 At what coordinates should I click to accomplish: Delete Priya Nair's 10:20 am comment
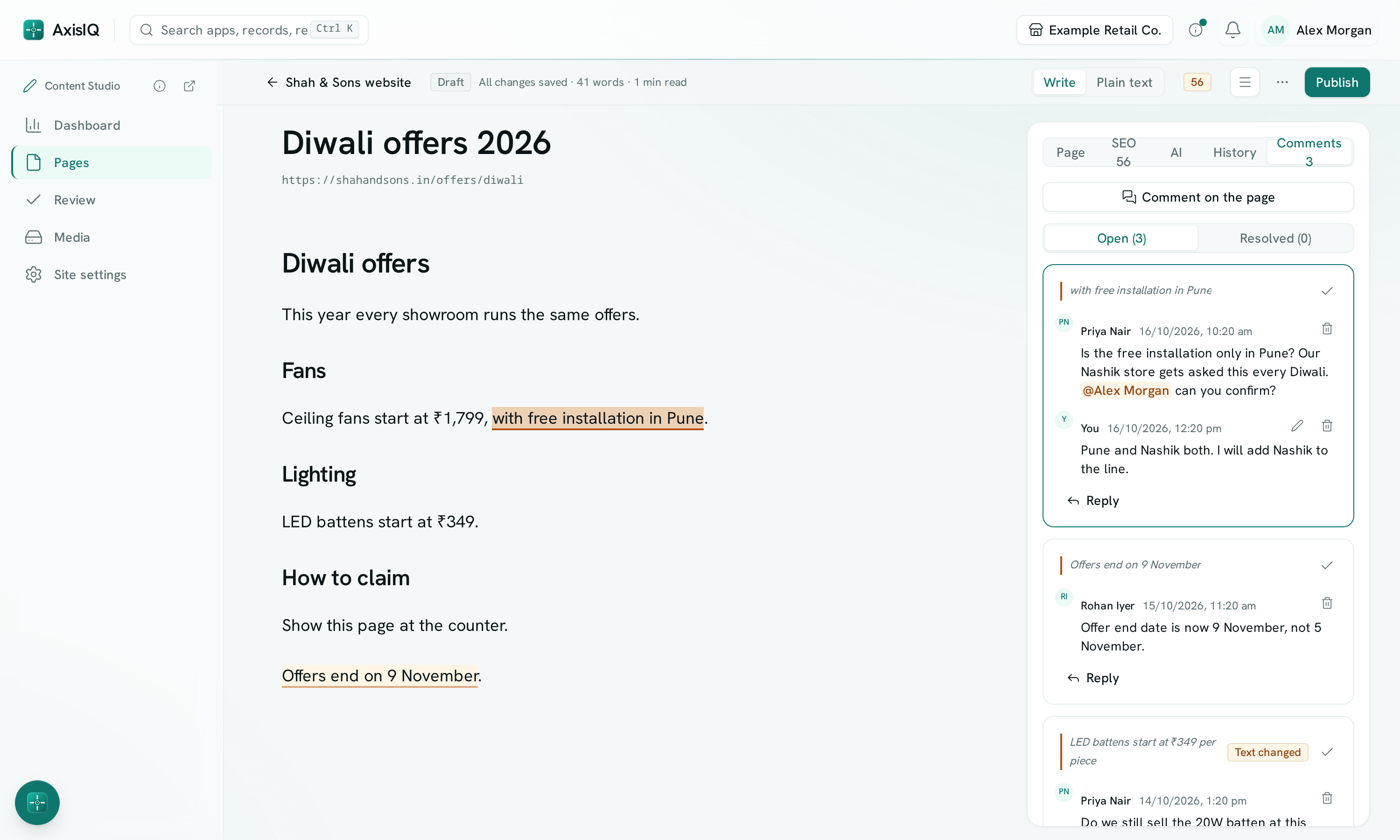[1327, 329]
